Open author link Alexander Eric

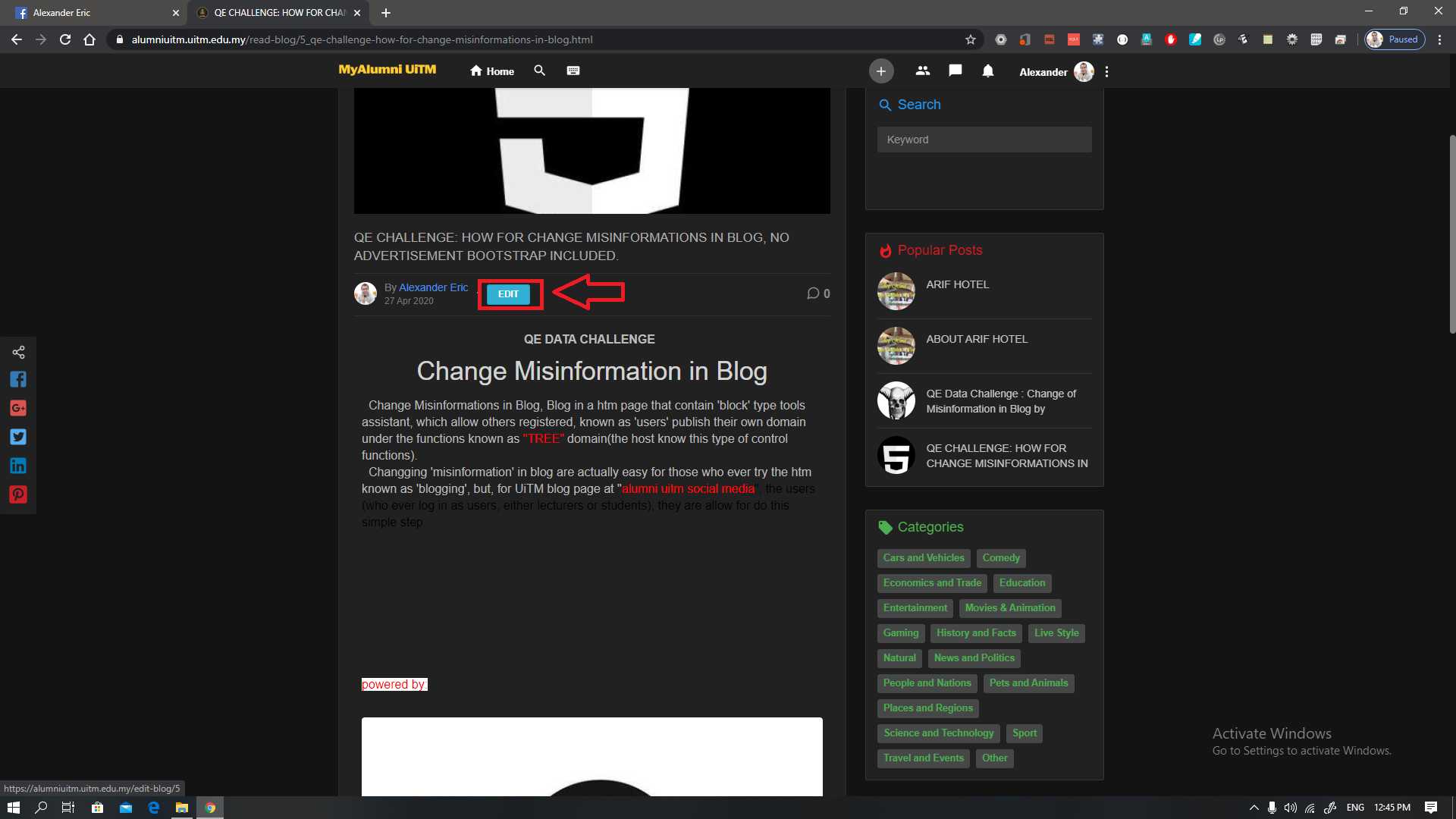pos(433,287)
